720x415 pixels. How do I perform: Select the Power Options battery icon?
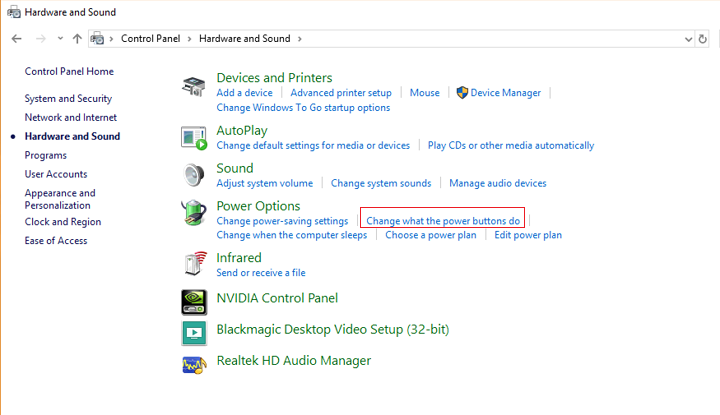coord(193,214)
